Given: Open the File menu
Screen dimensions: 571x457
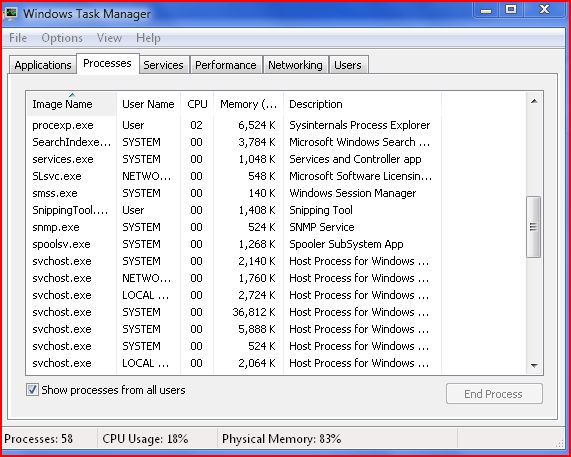Looking at the screenshot, I should tap(18, 38).
